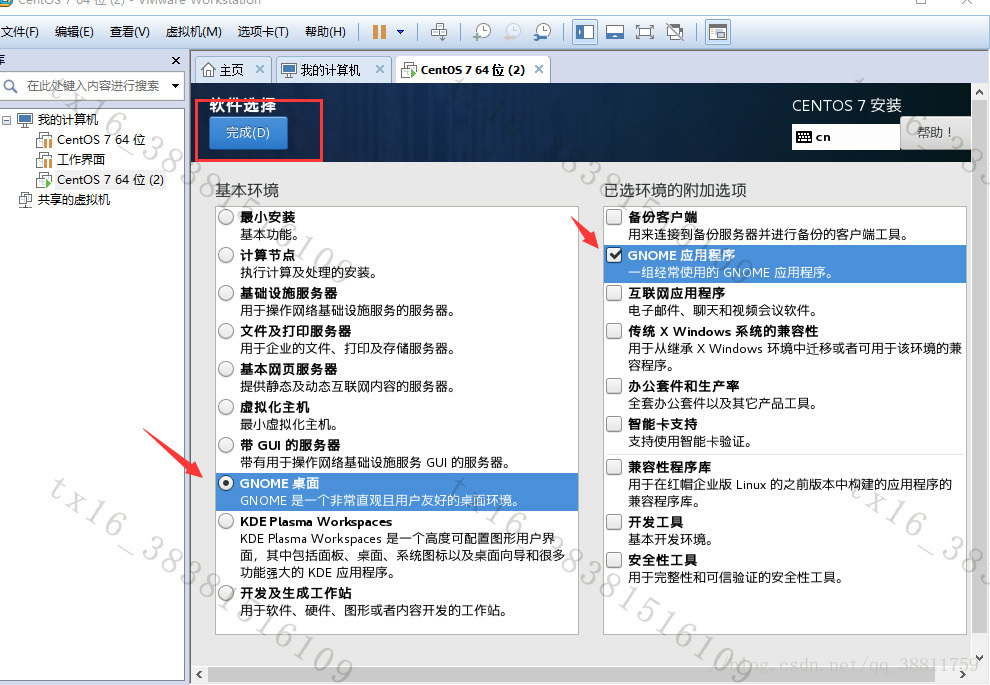The width and height of the screenshot is (990, 685).
Task: Select CentOS 7 64 位 in library tree
Action: point(101,140)
